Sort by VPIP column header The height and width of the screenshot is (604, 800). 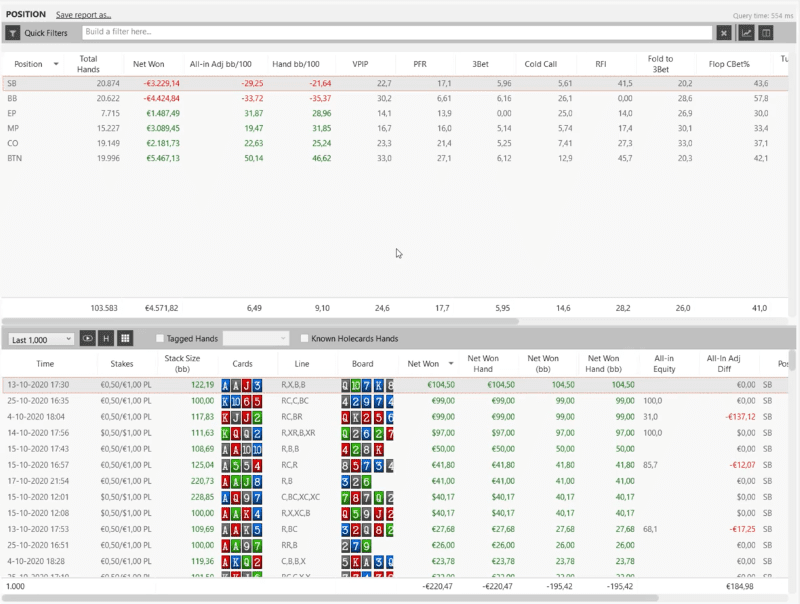(x=360, y=64)
